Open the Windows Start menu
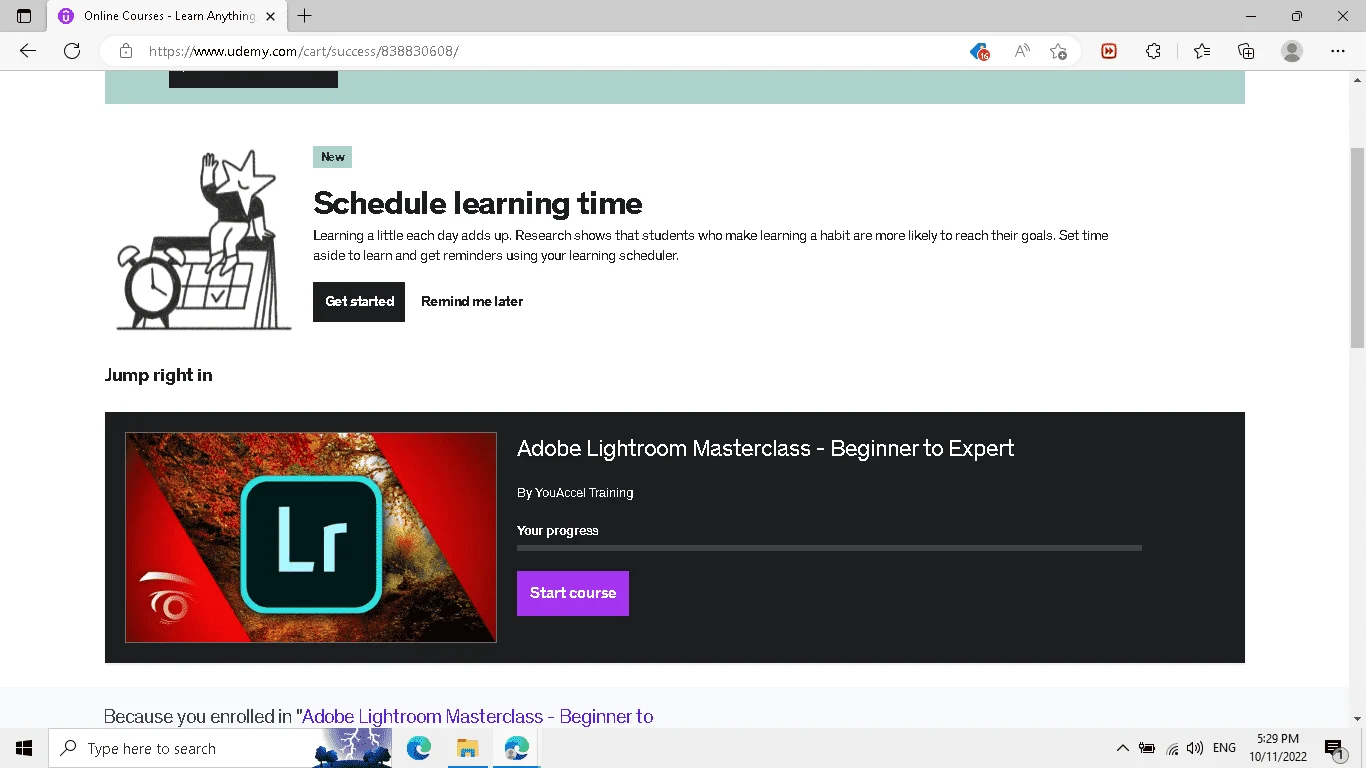 pyautogui.click(x=24, y=748)
